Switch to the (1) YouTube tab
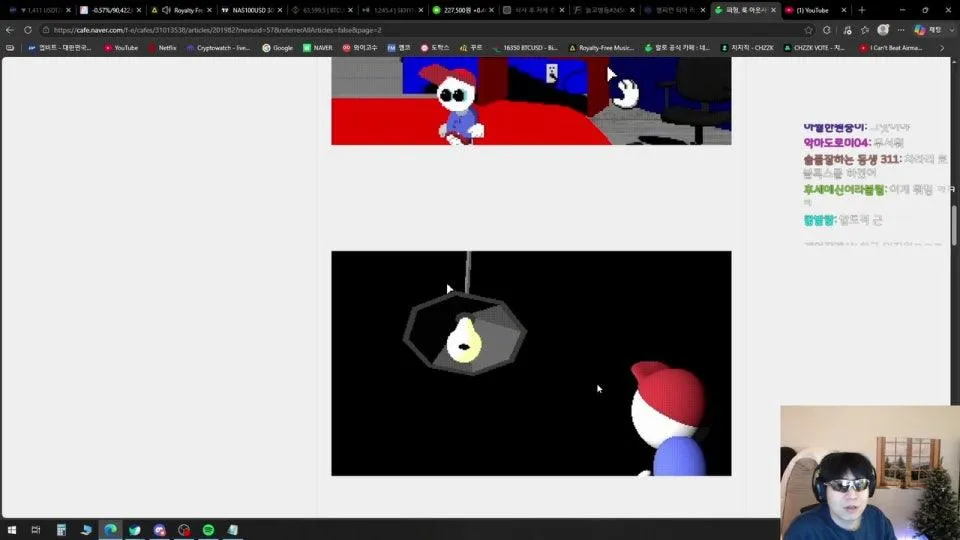The height and width of the screenshot is (540, 960). pos(813,10)
